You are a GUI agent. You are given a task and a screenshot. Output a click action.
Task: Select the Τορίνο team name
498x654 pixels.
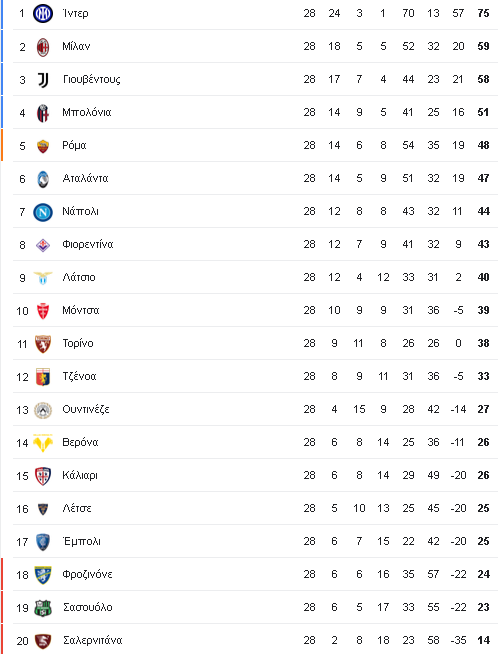click(x=78, y=343)
